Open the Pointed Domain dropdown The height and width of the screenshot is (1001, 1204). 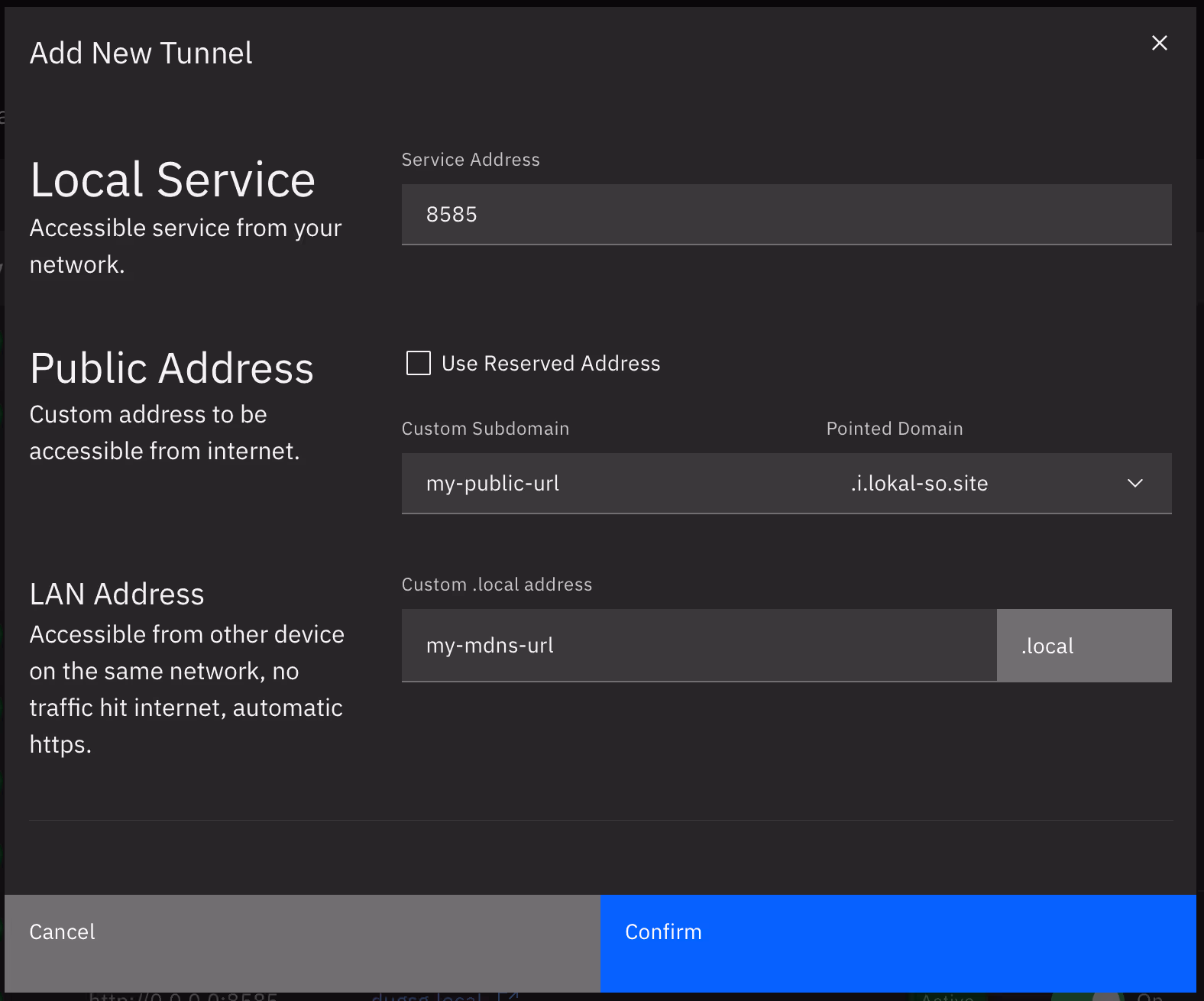[x=998, y=483]
